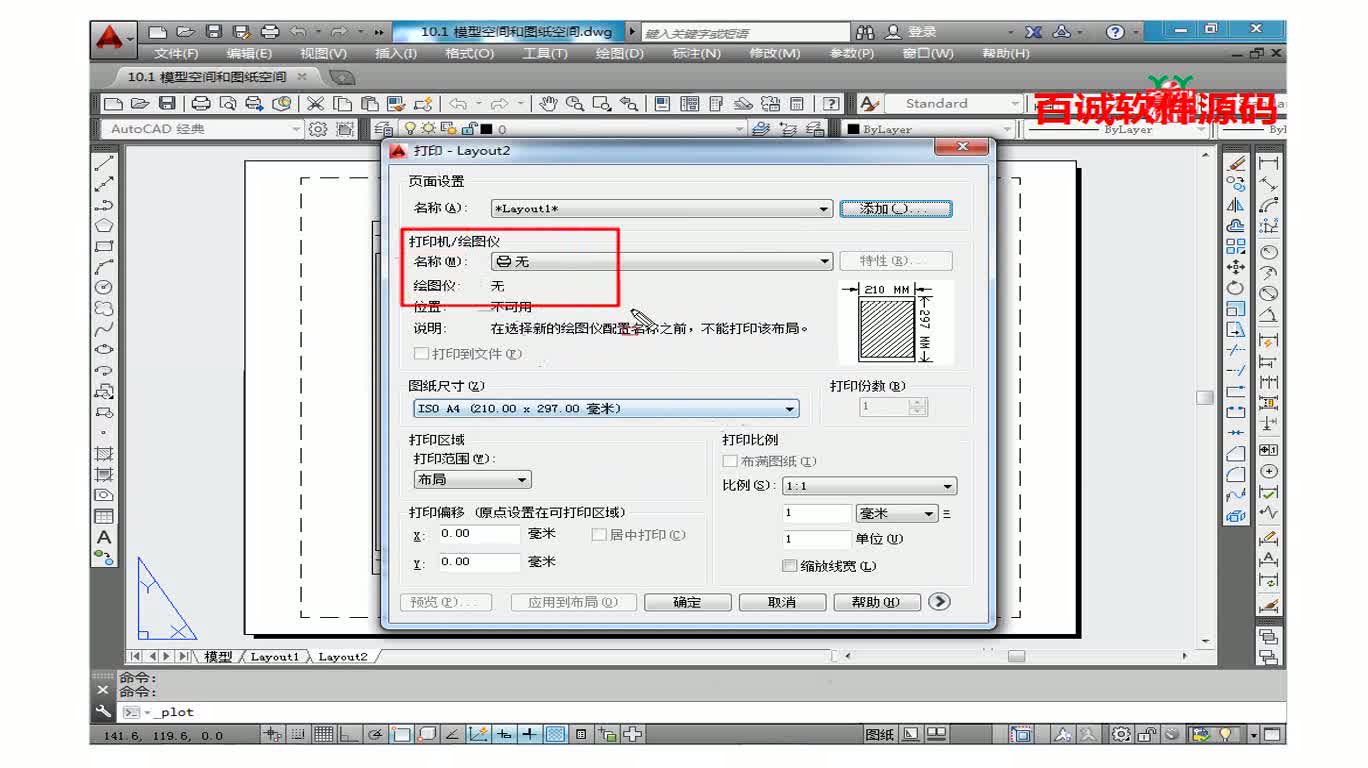The height and width of the screenshot is (768, 1368).
Task: Click the 添加 button in page setup
Action: pos(895,208)
